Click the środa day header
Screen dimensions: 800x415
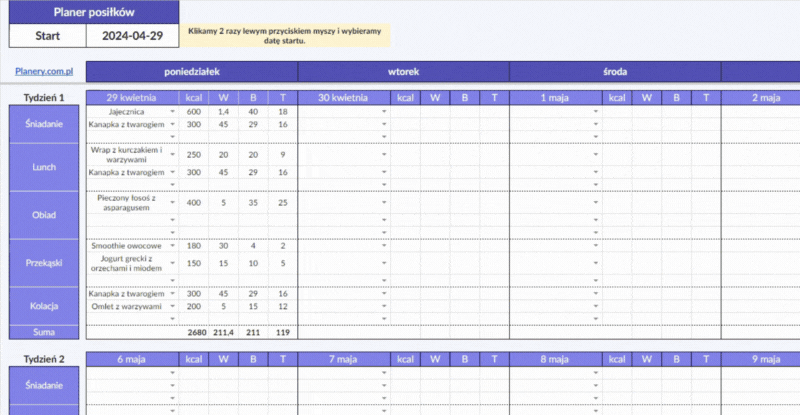[x=615, y=72]
